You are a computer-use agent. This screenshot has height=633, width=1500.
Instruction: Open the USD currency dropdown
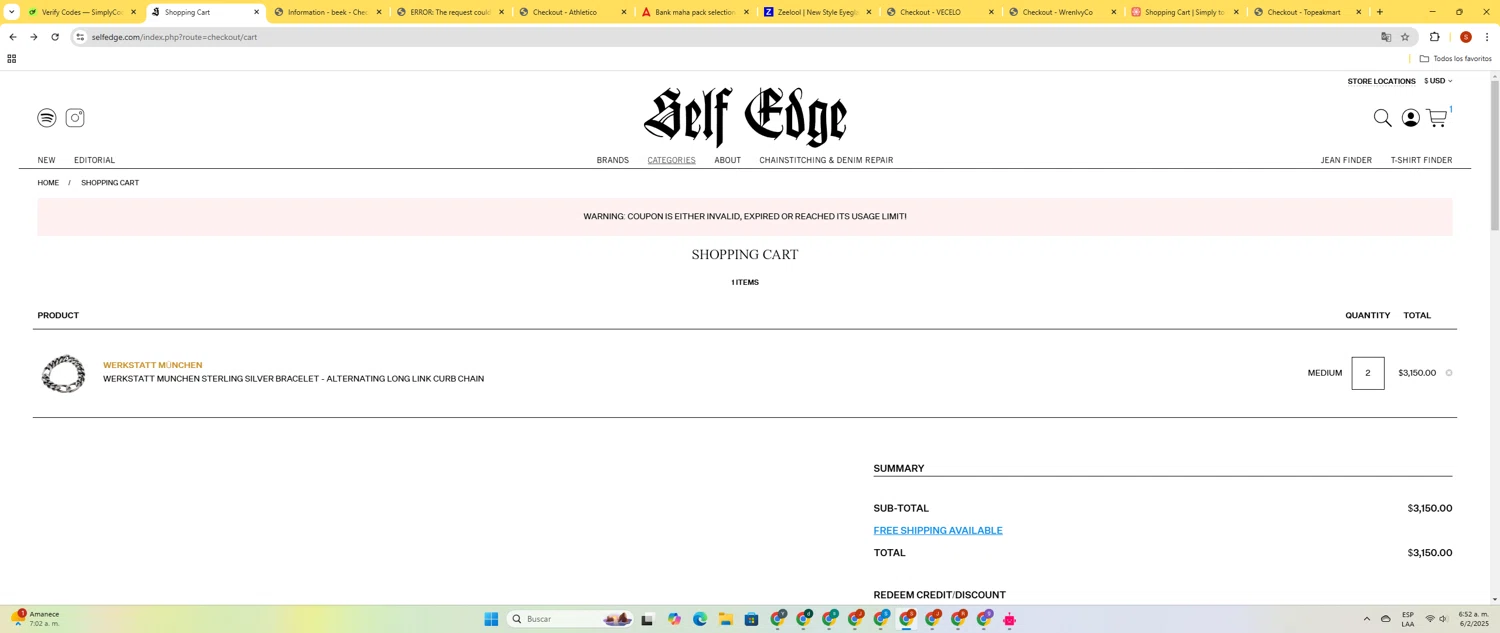tap(1438, 81)
